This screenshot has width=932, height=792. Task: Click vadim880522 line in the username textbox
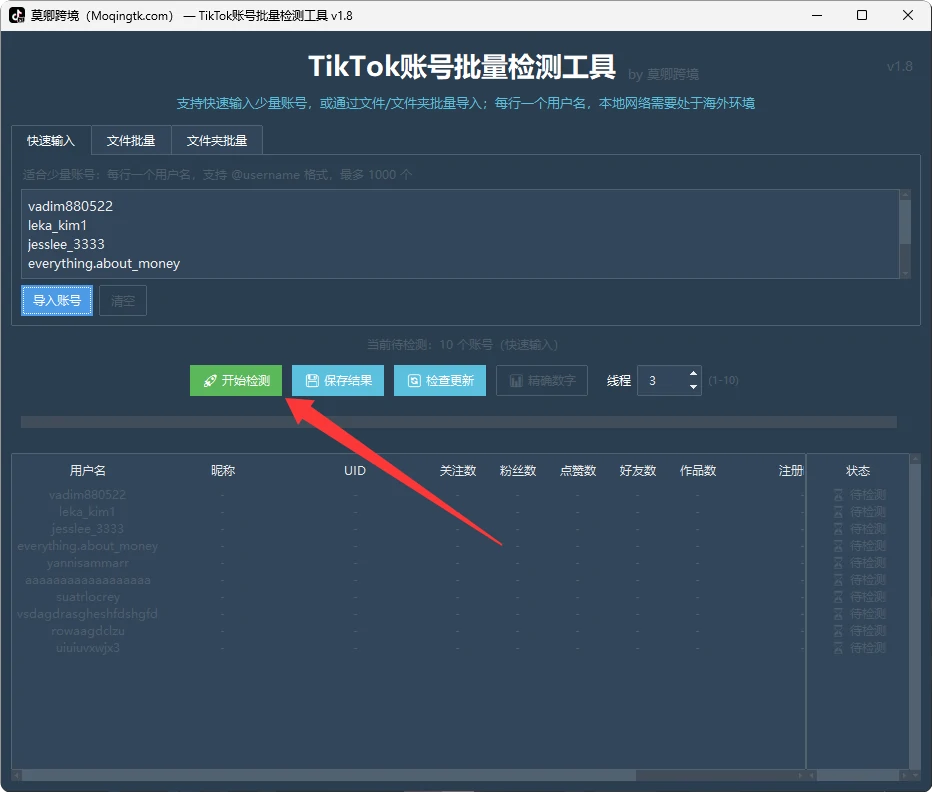(70, 206)
